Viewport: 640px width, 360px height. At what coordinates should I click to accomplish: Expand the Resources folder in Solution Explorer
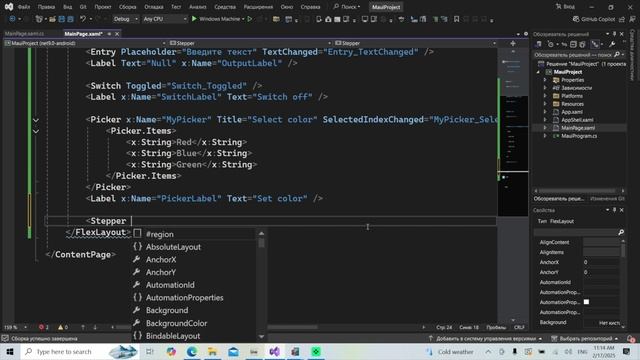coord(545,104)
